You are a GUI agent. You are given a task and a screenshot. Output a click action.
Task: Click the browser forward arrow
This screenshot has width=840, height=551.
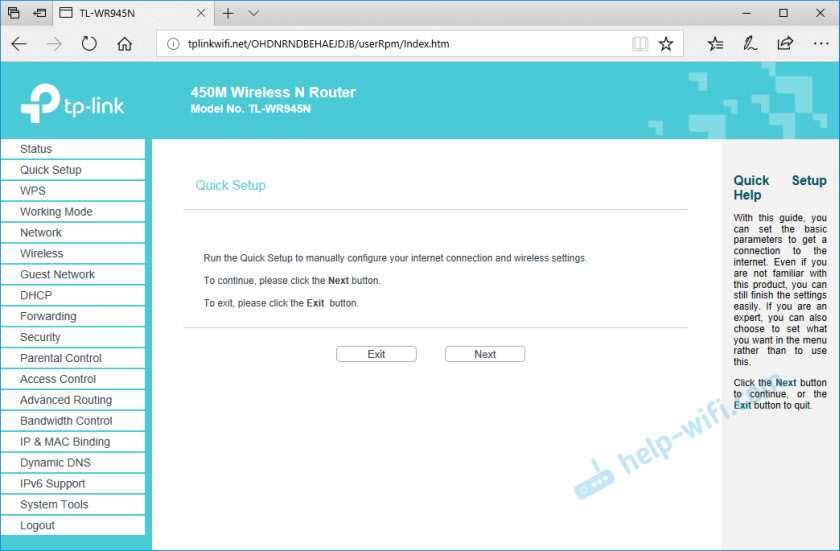click(x=54, y=44)
